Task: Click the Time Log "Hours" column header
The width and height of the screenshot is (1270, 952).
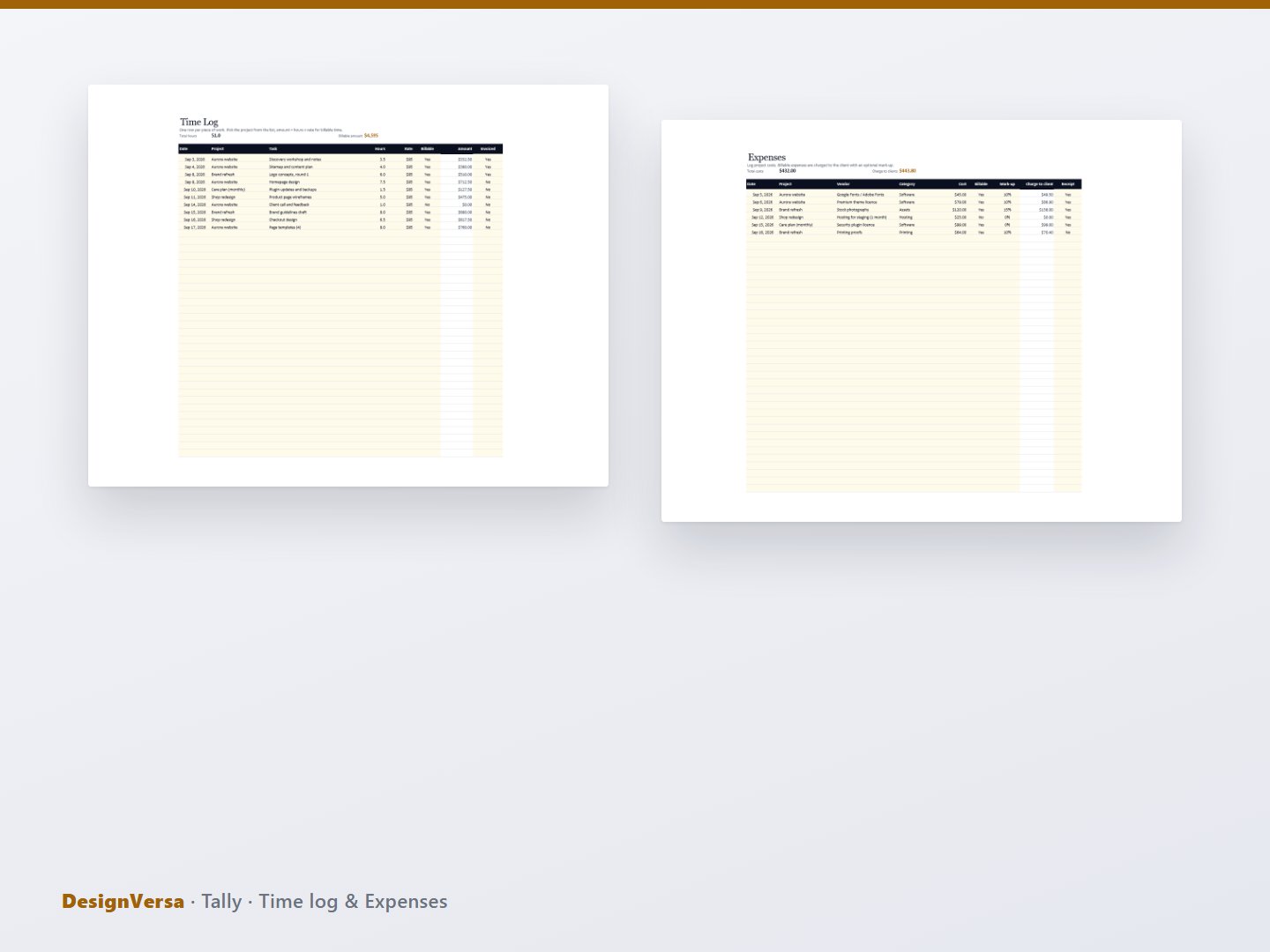Action: click(380, 149)
